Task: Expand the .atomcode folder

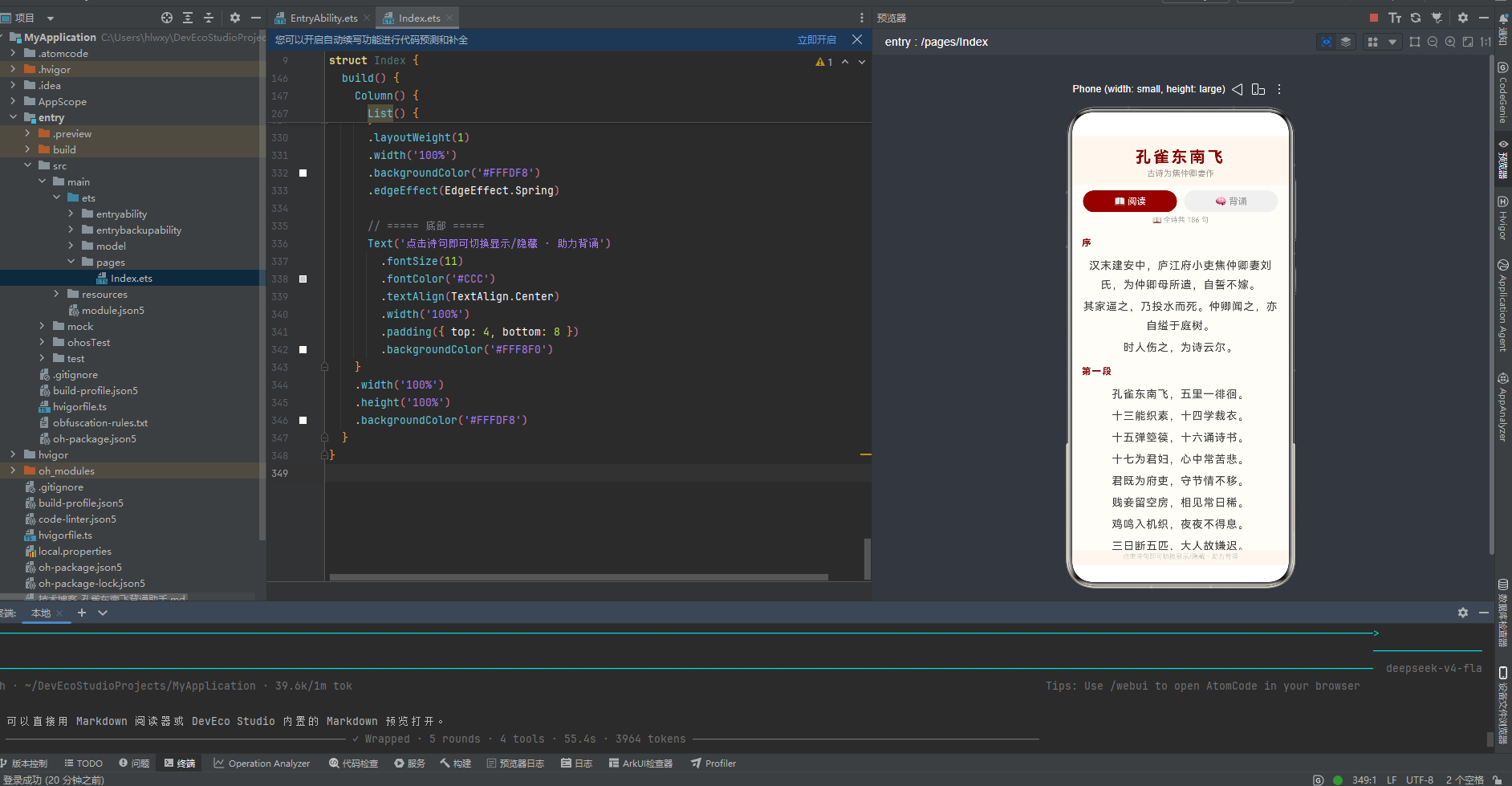Action: [x=13, y=53]
